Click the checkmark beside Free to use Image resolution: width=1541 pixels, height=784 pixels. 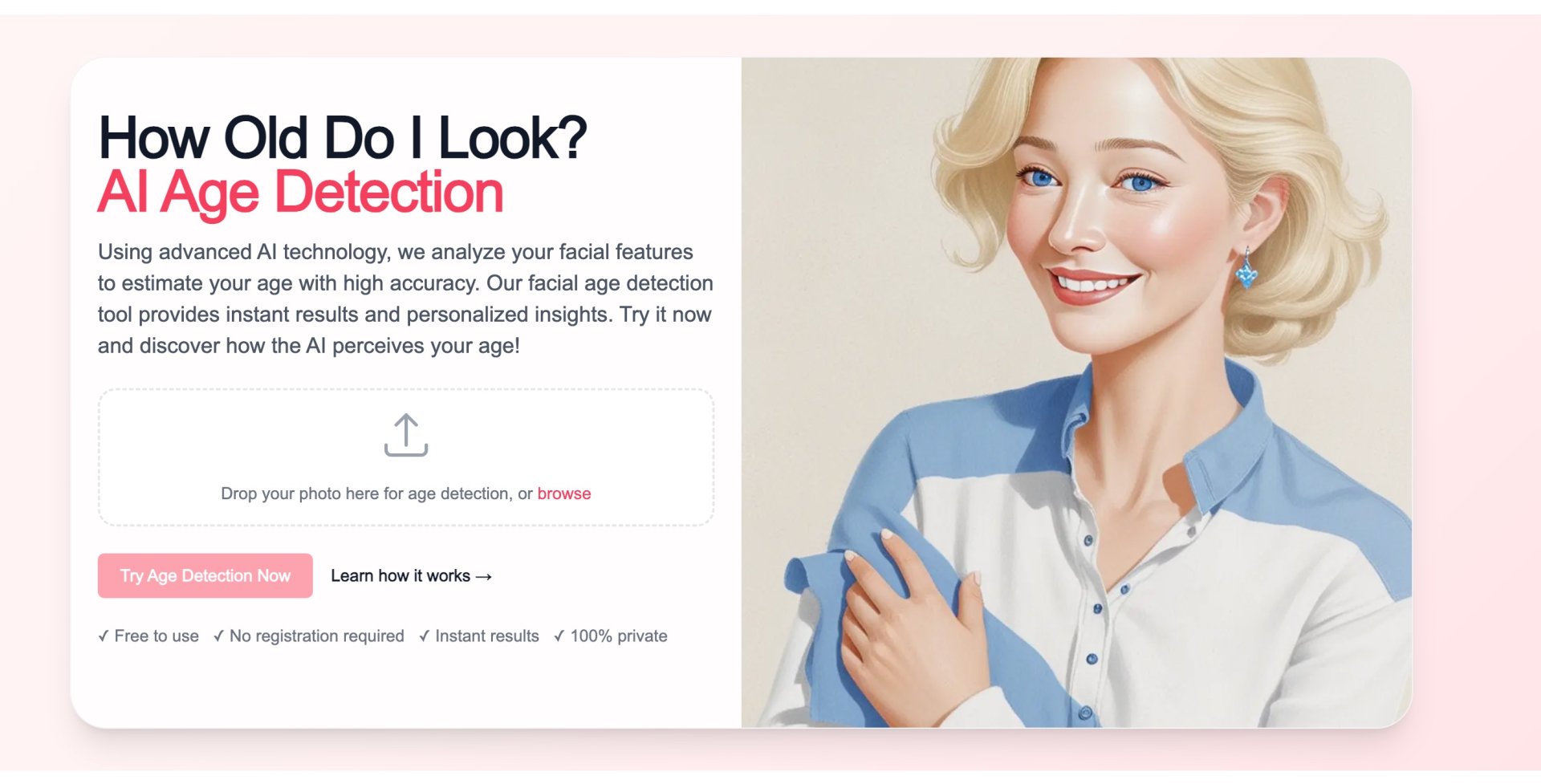[x=104, y=636]
